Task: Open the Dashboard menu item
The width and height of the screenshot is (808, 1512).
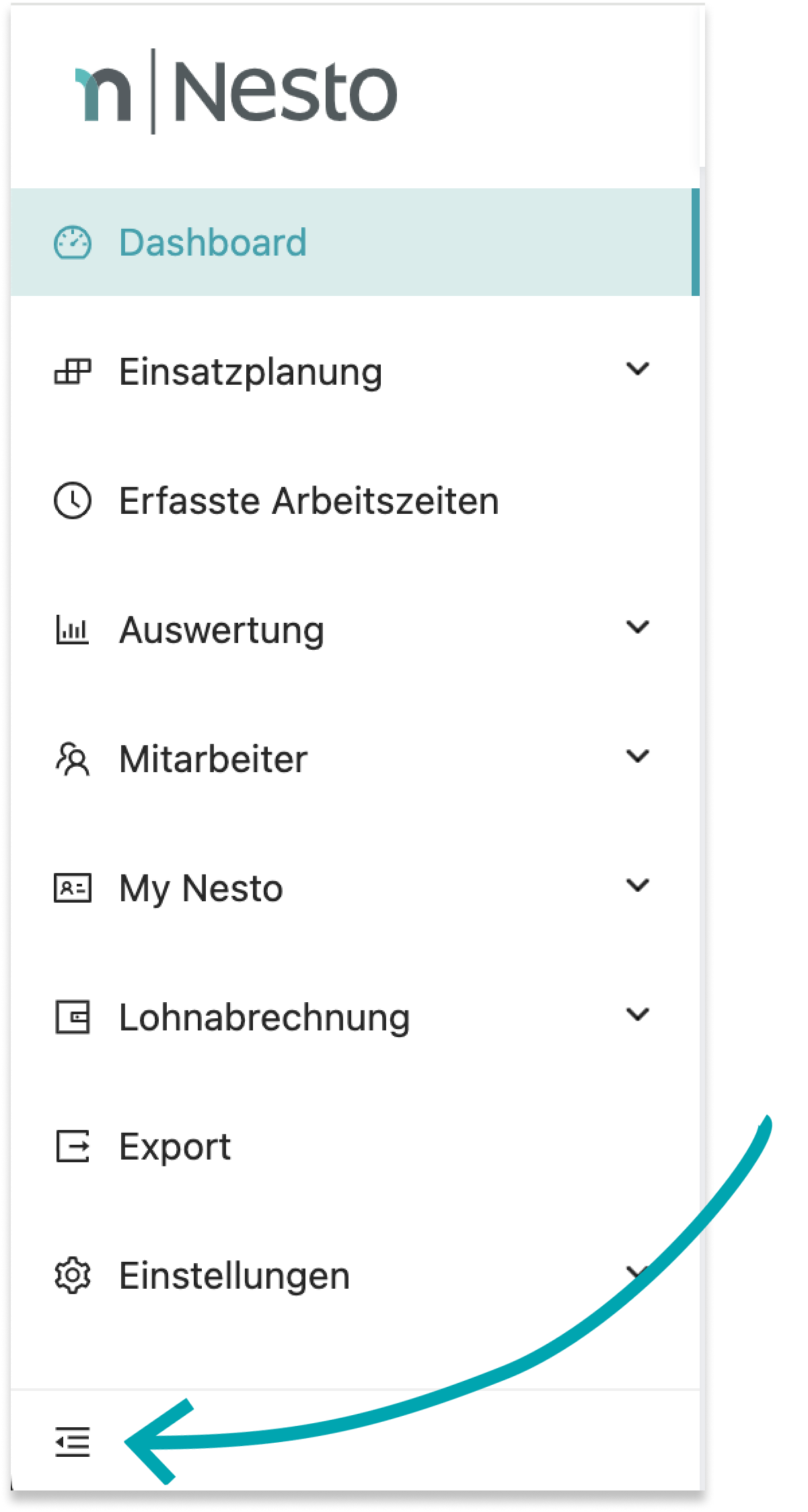Action: (213, 243)
